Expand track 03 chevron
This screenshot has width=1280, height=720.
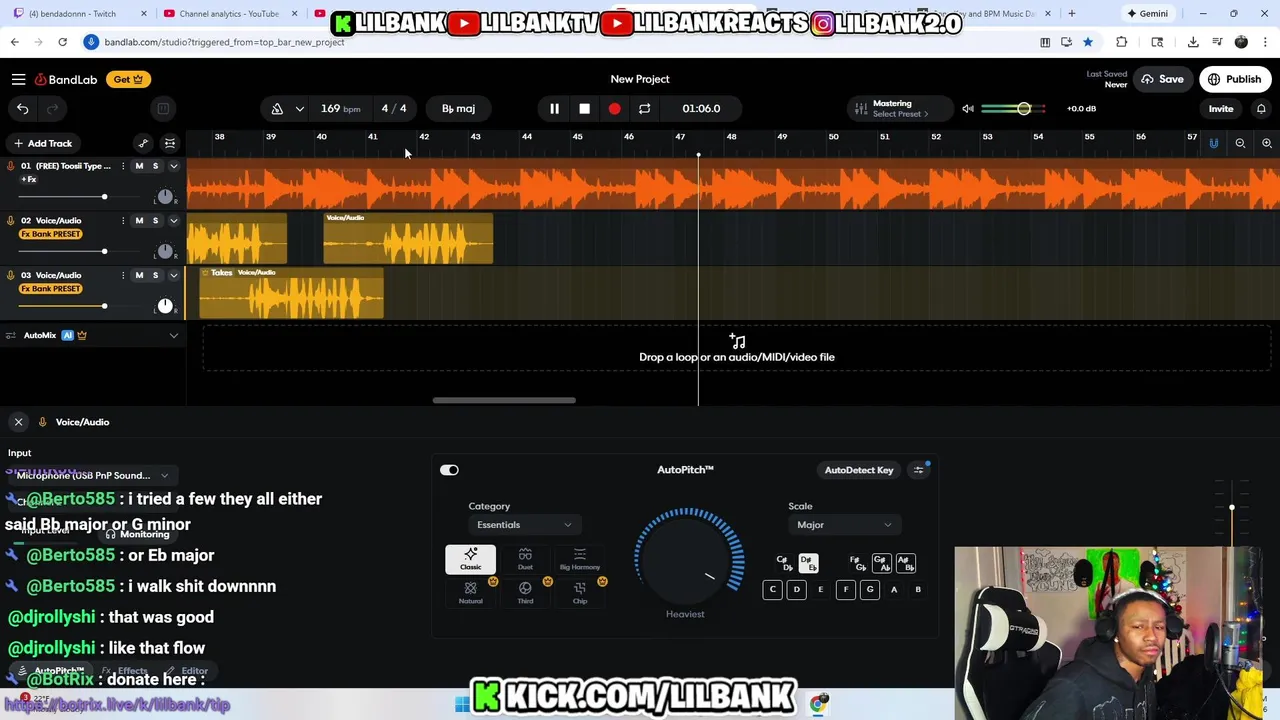click(173, 275)
